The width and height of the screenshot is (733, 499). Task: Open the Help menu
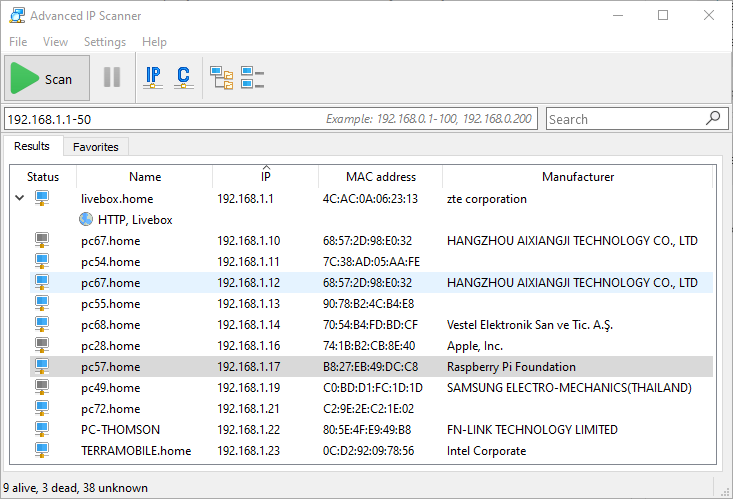[154, 42]
